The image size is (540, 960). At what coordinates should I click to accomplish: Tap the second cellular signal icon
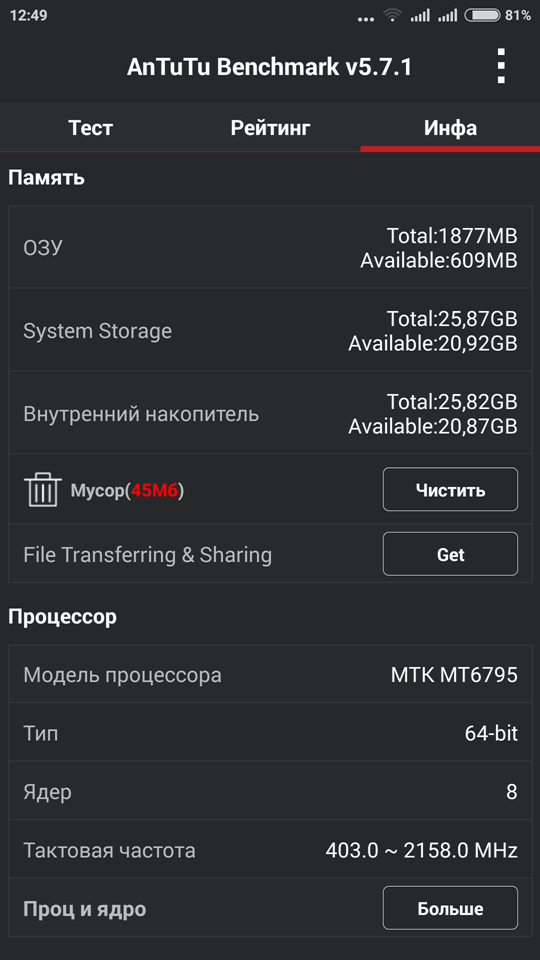(448, 15)
